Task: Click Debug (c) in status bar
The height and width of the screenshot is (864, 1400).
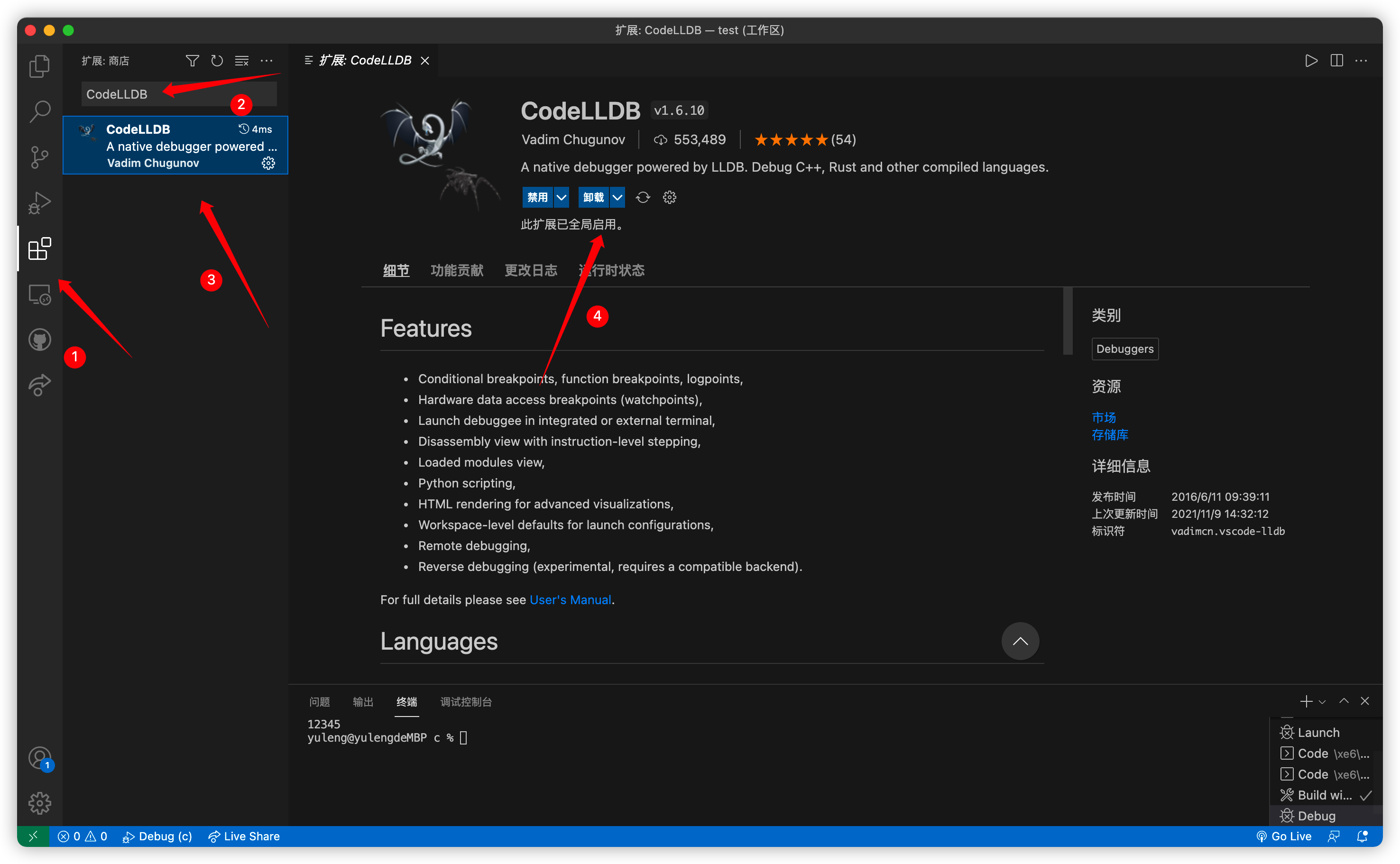Action: coord(157,836)
